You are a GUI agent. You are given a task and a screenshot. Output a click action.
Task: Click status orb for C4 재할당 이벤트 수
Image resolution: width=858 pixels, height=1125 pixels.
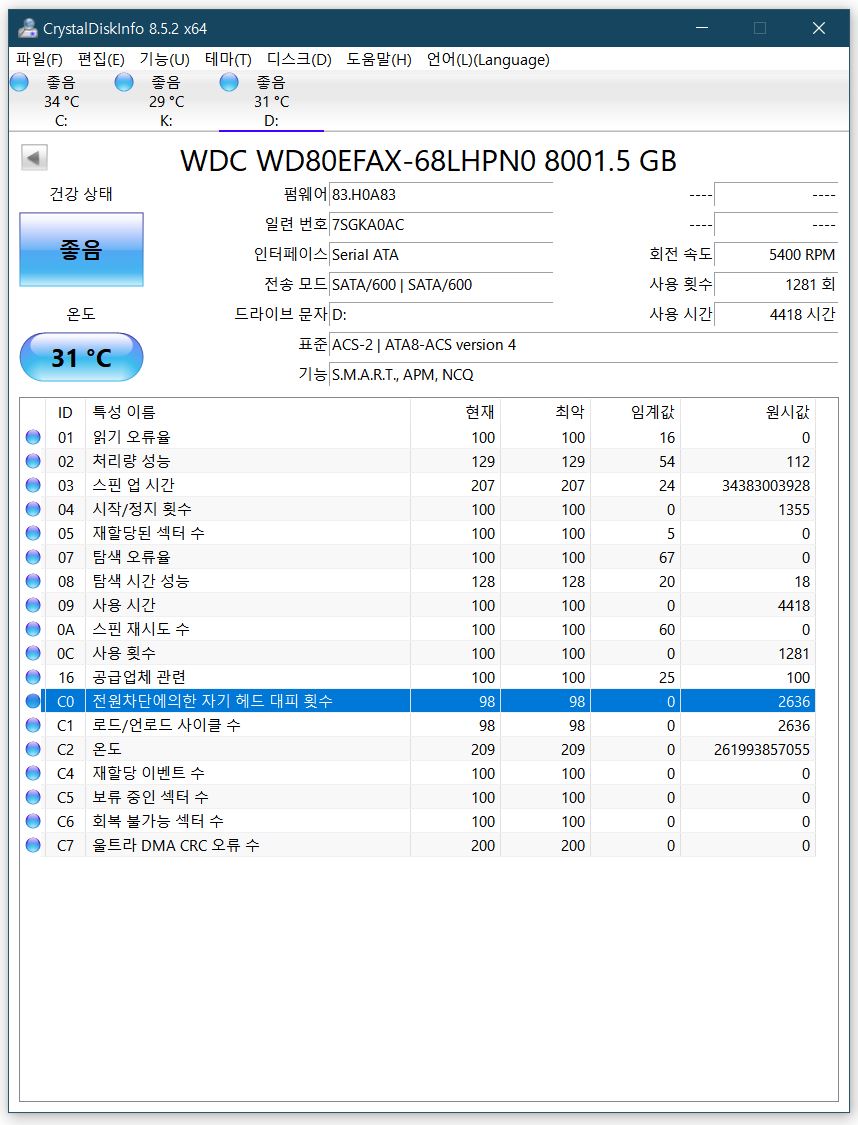click(33, 773)
